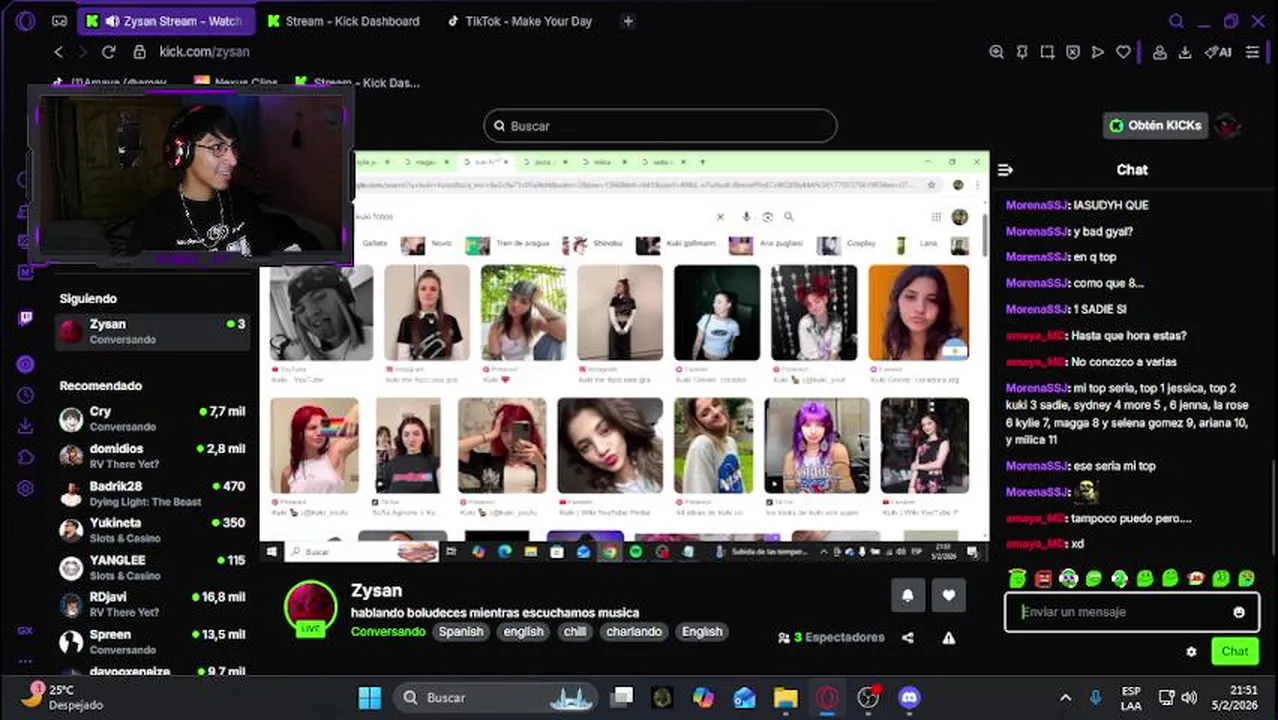Click Zysan's live profile avatar
The height and width of the screenshot is (720, 1278).
coord(310,608)
